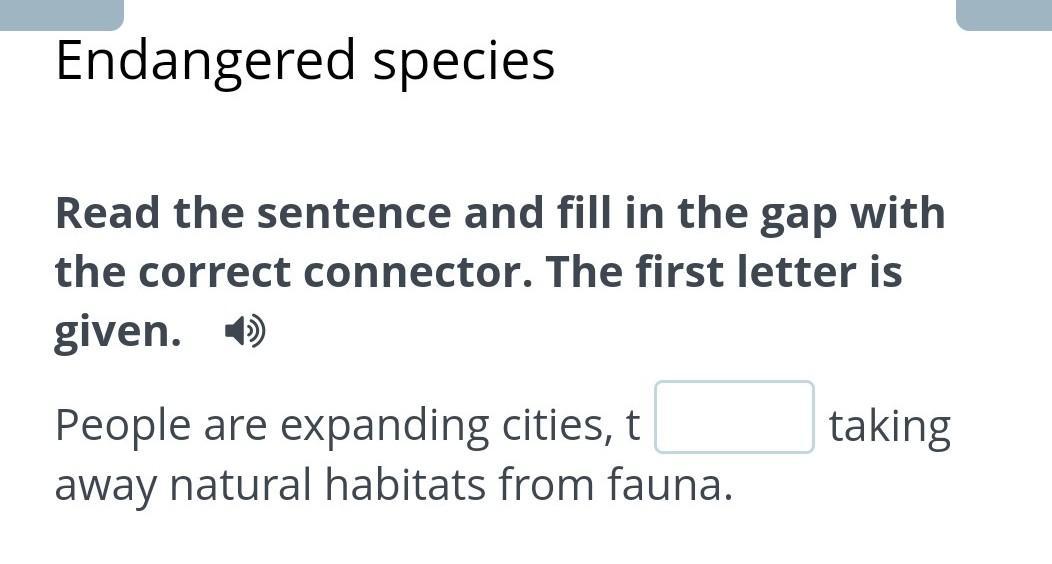Click the word 'People' in the sentence

click(123, 426)
